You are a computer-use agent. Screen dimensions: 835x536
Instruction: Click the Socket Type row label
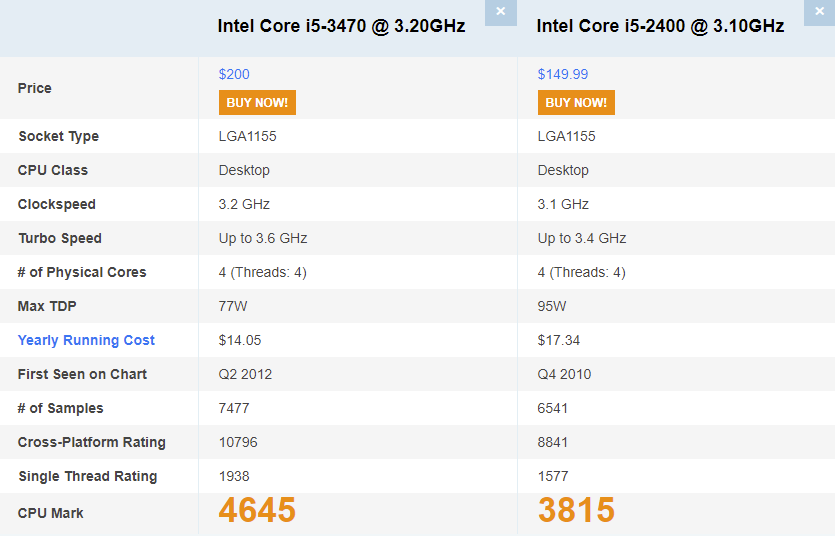[59, 136]
